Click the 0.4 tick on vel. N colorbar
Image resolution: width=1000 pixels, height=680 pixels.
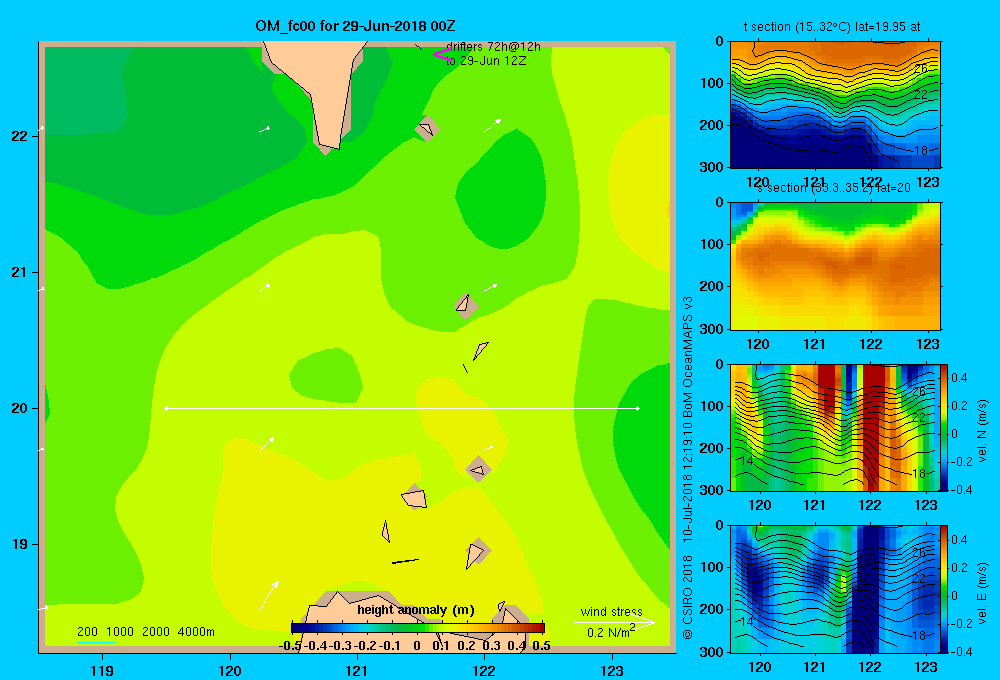coord(960,378)
